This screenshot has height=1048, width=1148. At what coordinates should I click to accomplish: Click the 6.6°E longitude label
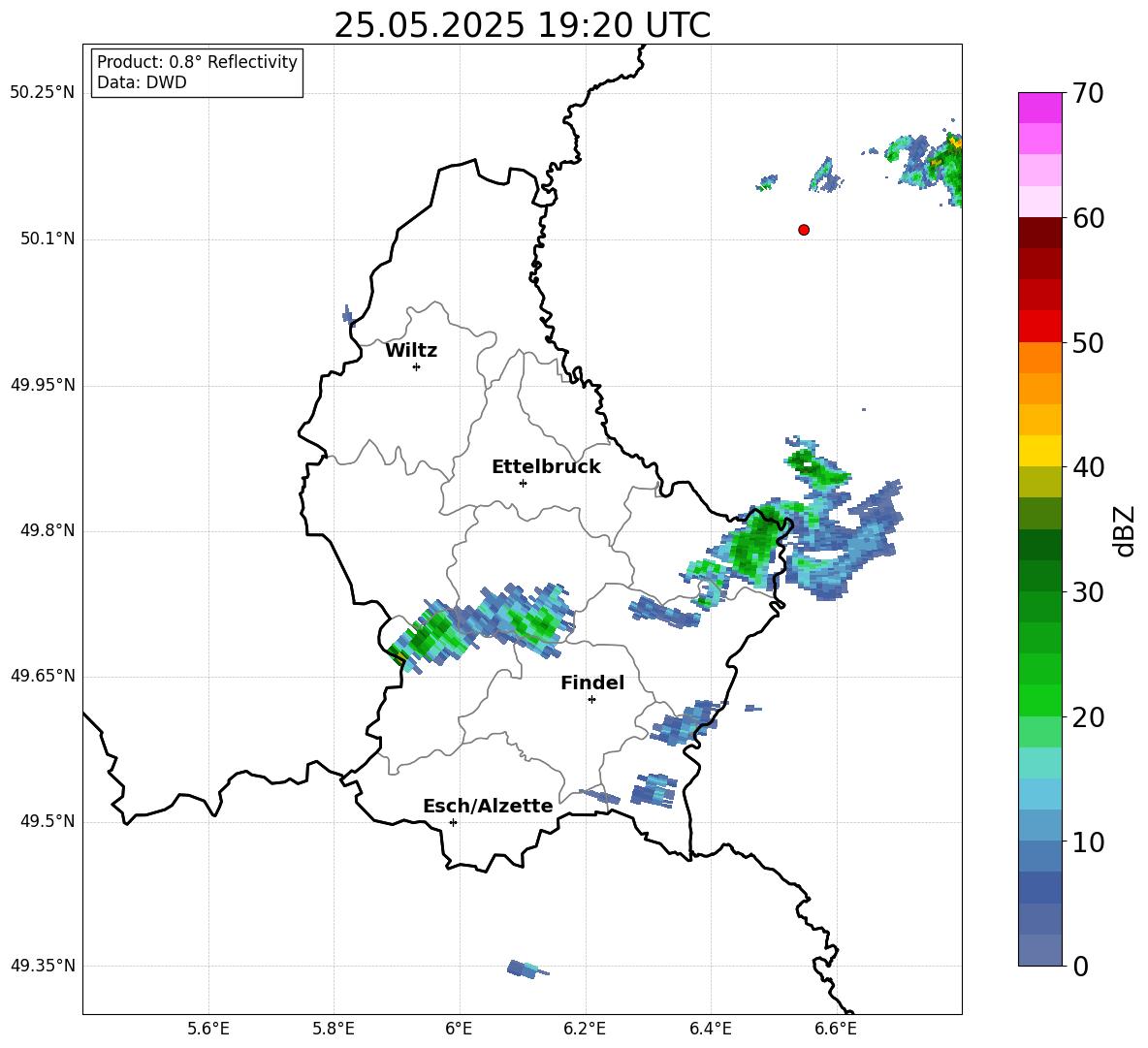click(x=836, y=1029)
